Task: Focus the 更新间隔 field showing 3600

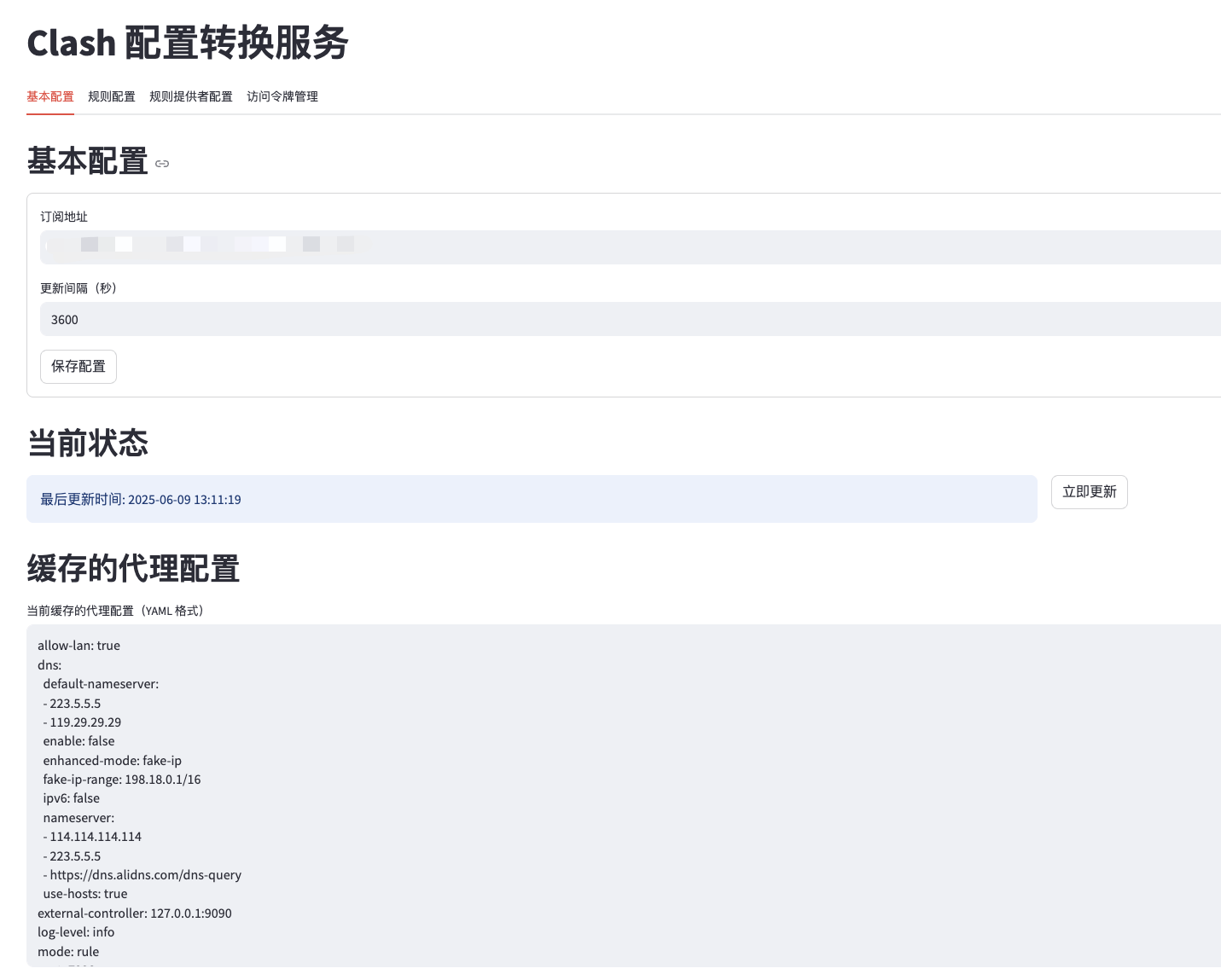Action: coord(631,319)
